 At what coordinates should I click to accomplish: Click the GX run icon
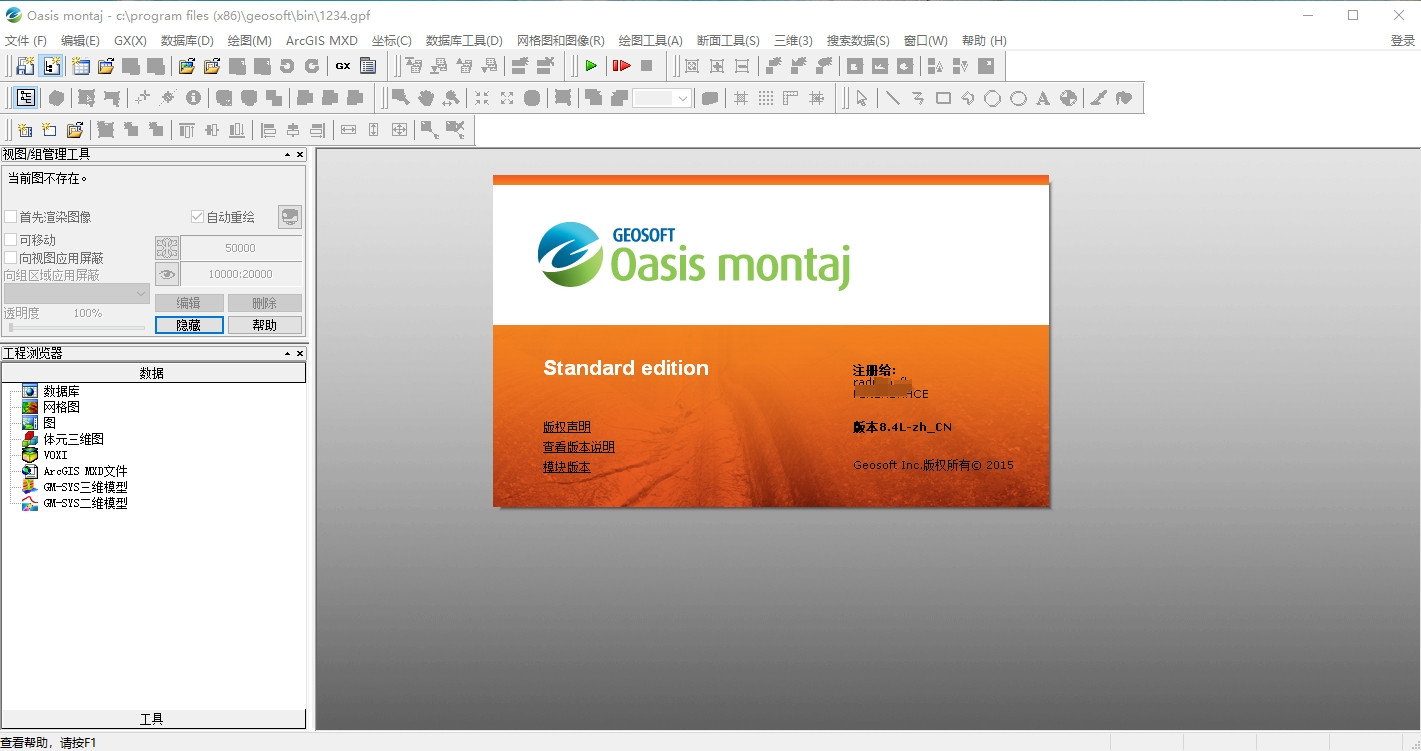click(x=343, y=66)
